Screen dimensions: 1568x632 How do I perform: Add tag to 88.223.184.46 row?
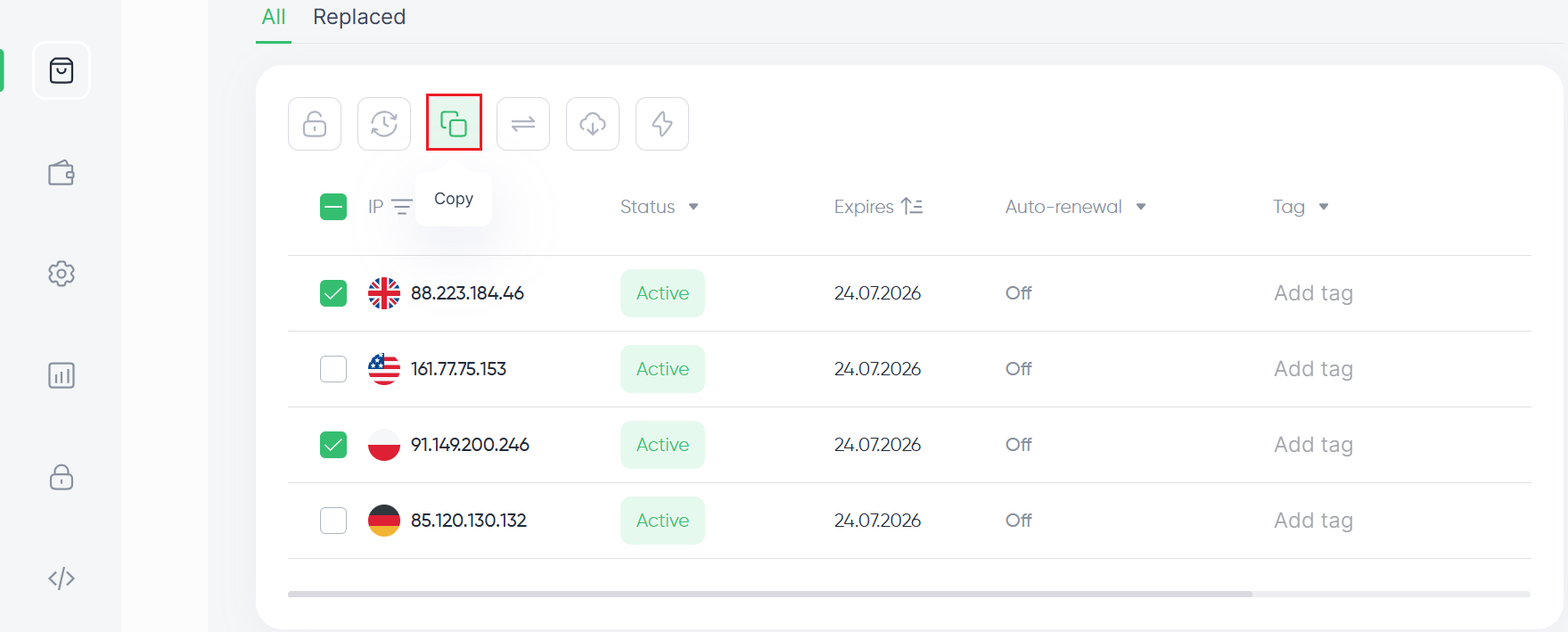point(1313,293)
